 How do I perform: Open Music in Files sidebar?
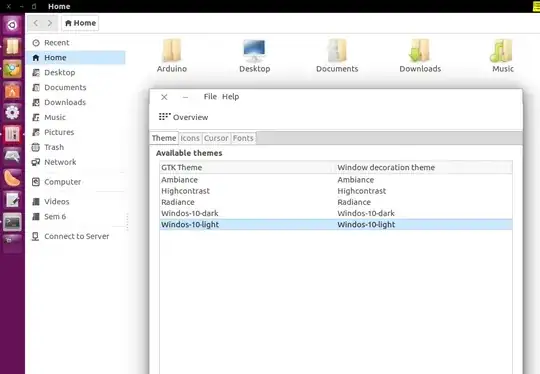(x=76, y=117)
